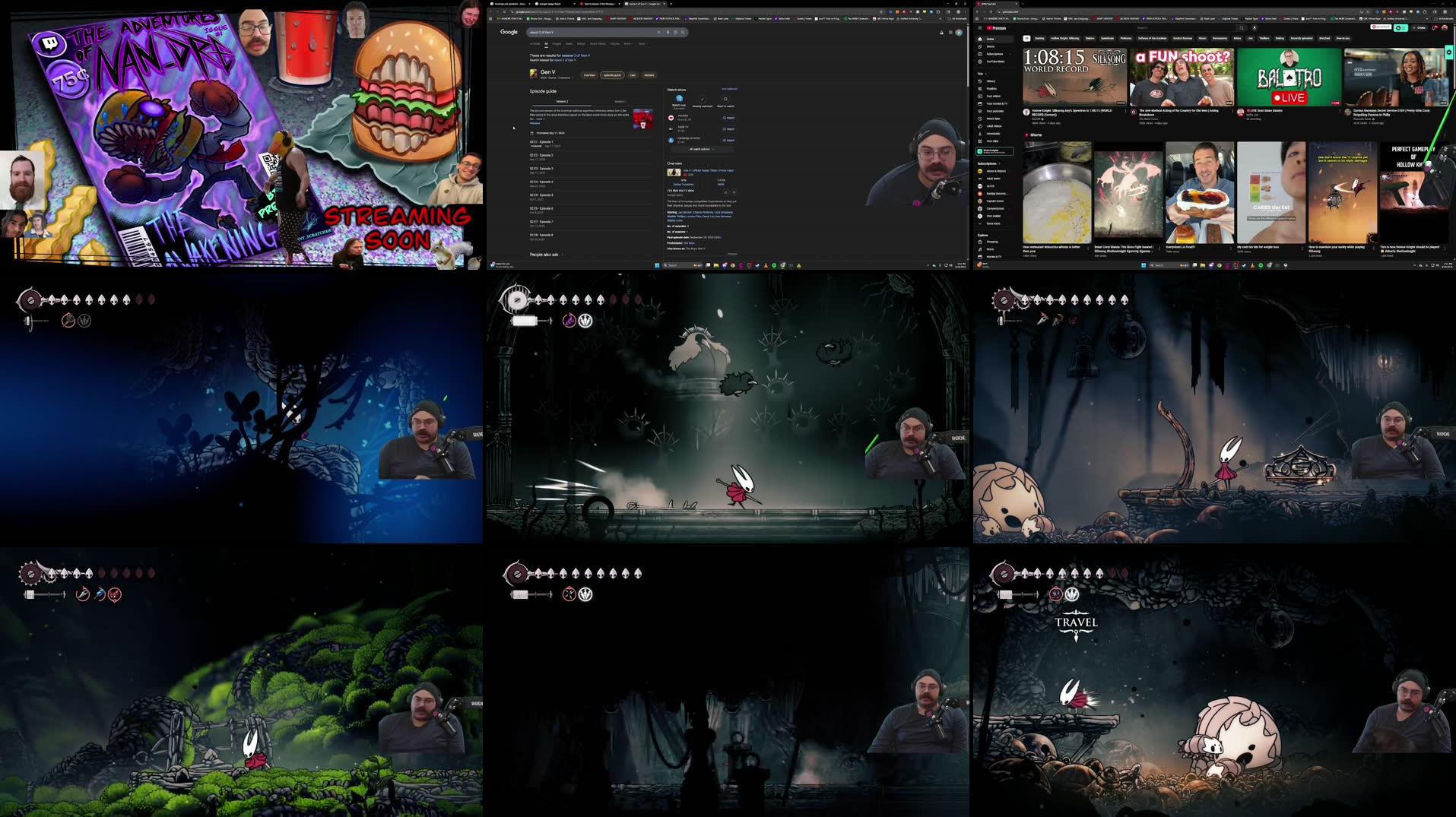The height and width of the screenshot is (817, 1456).
Task: Open Liked videos in YouTube sidebar
Action: [x=994, y=126]
